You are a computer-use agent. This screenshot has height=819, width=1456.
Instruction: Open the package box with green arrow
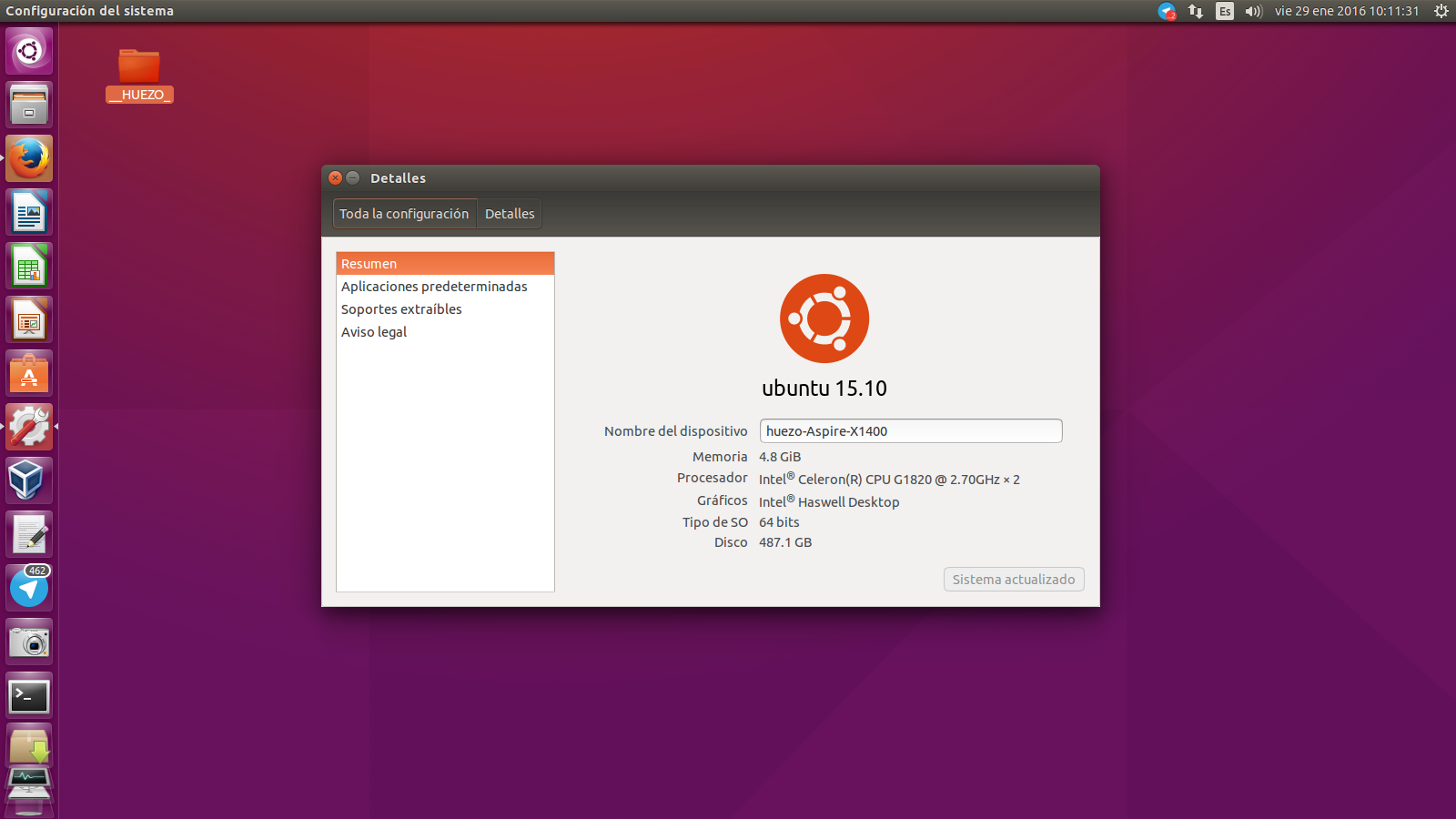coord(29,745)
